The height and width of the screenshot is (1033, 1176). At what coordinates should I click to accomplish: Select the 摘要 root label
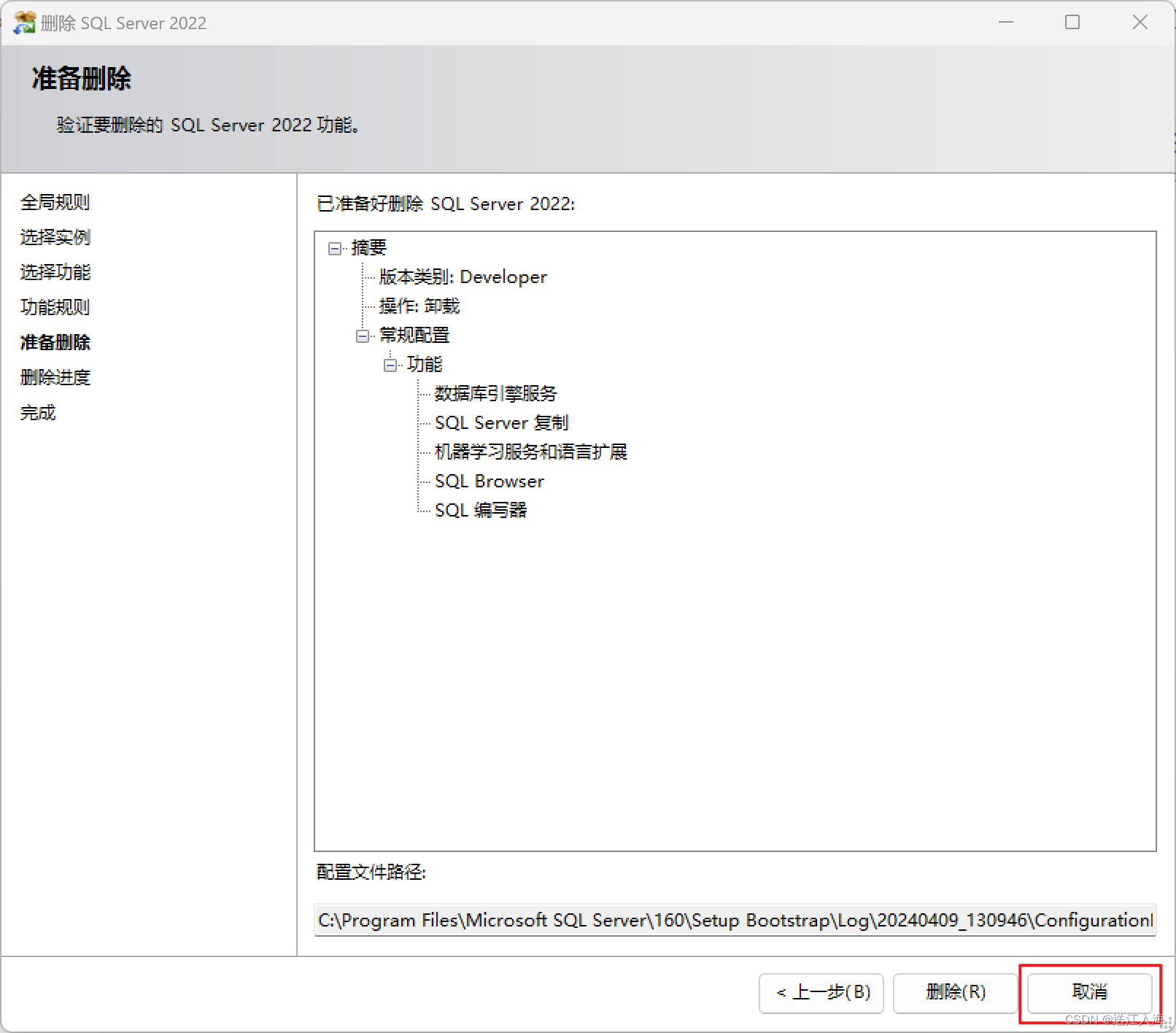coord(369,248)
